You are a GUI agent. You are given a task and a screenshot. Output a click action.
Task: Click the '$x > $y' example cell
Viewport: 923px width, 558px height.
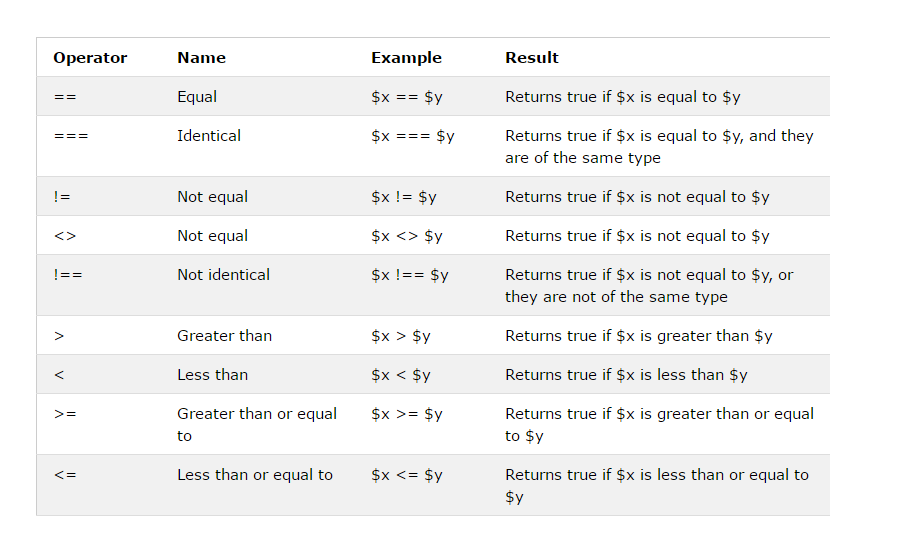pyautogui.click(x=400, y=336)
